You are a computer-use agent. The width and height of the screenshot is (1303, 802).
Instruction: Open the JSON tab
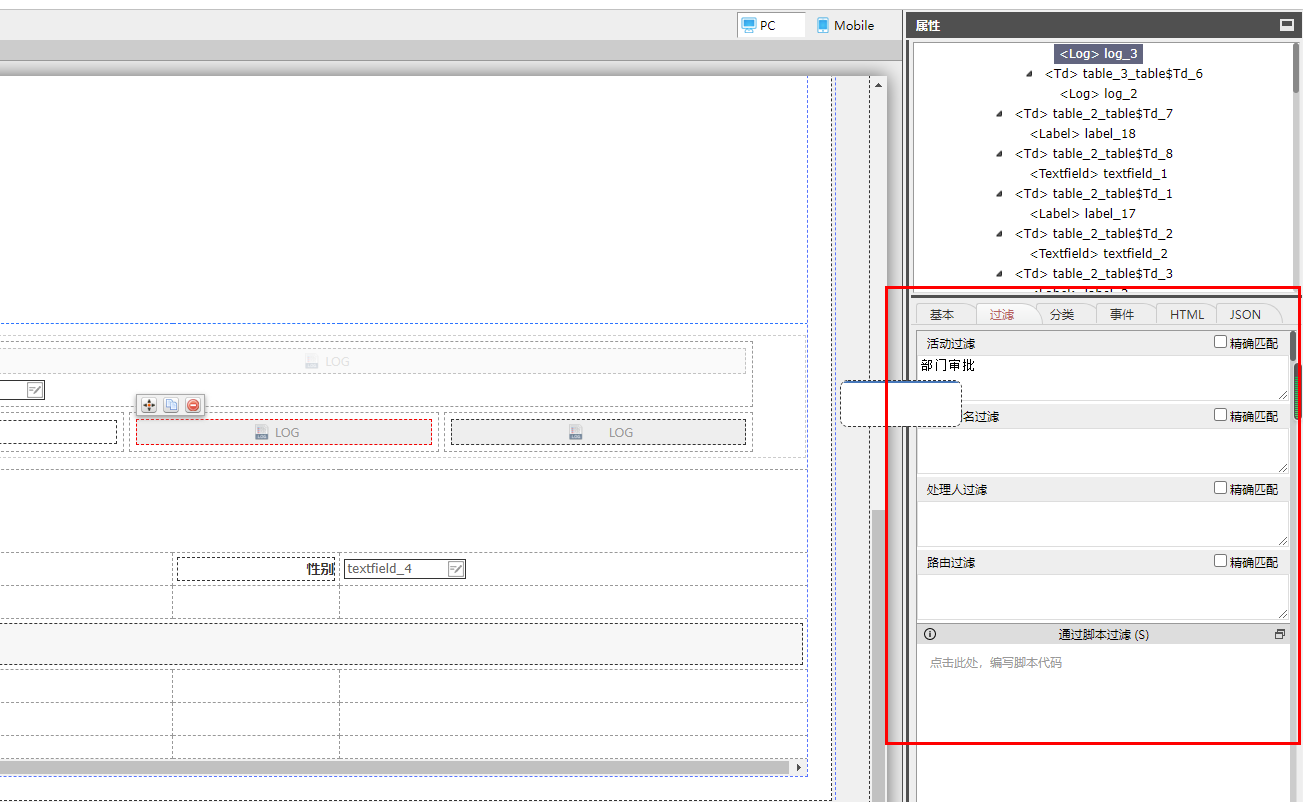click(x=1245, y=314)
